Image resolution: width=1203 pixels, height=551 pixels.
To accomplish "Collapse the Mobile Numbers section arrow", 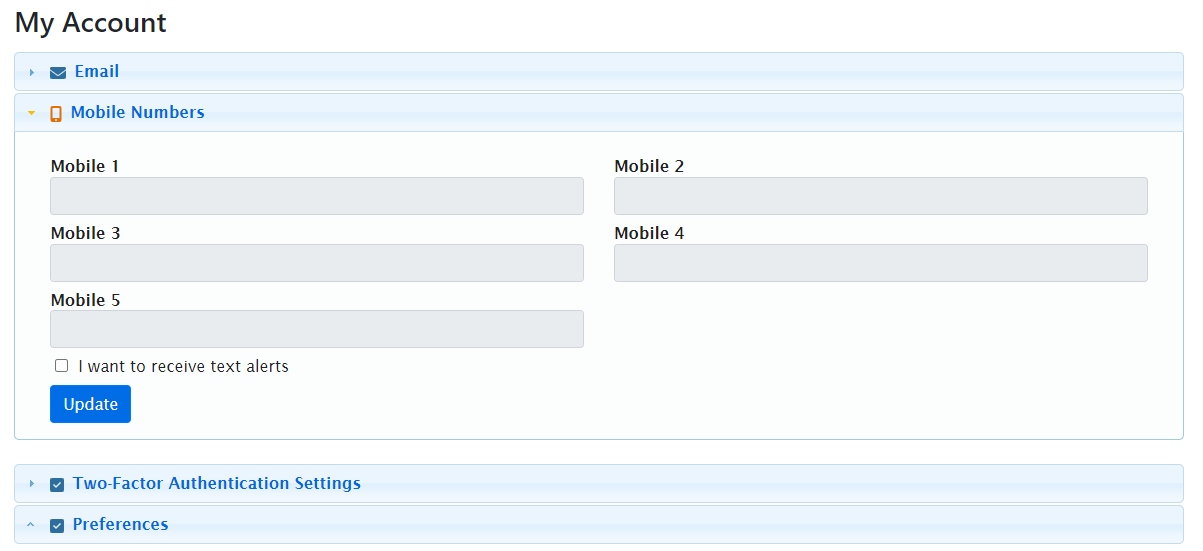I will (32, 113).
